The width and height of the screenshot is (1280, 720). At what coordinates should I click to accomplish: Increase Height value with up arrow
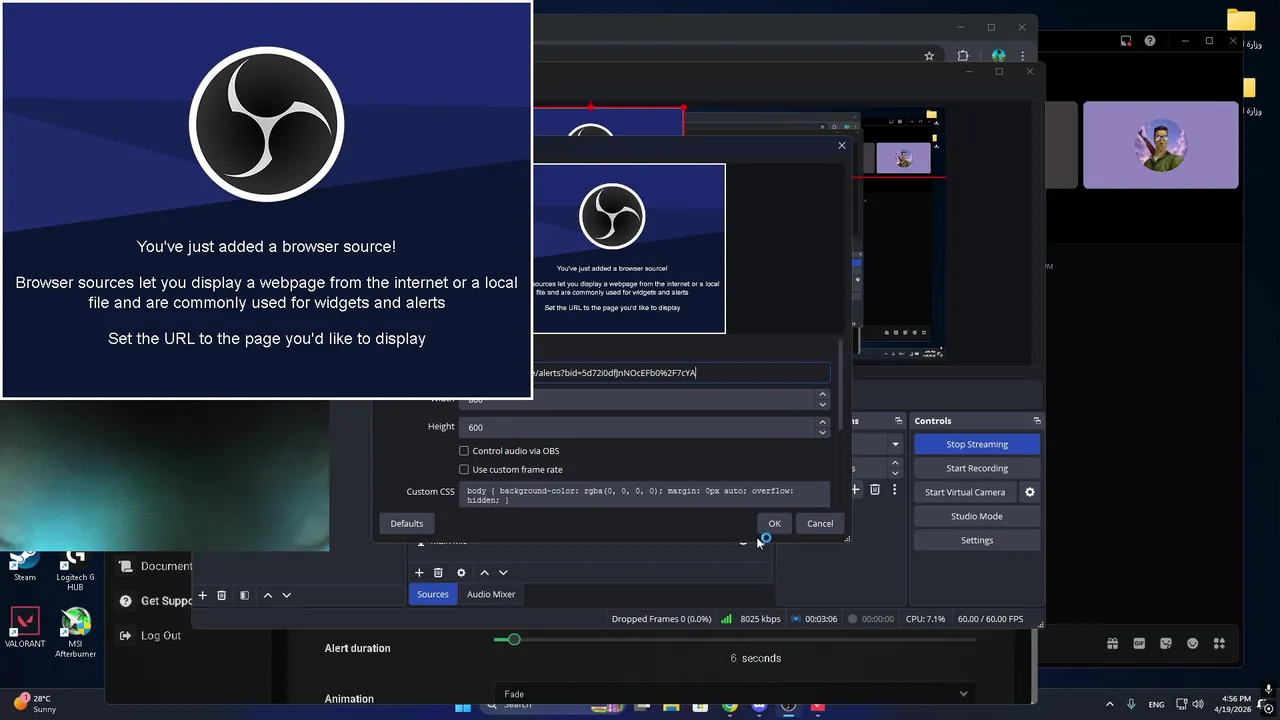(822, 422)
